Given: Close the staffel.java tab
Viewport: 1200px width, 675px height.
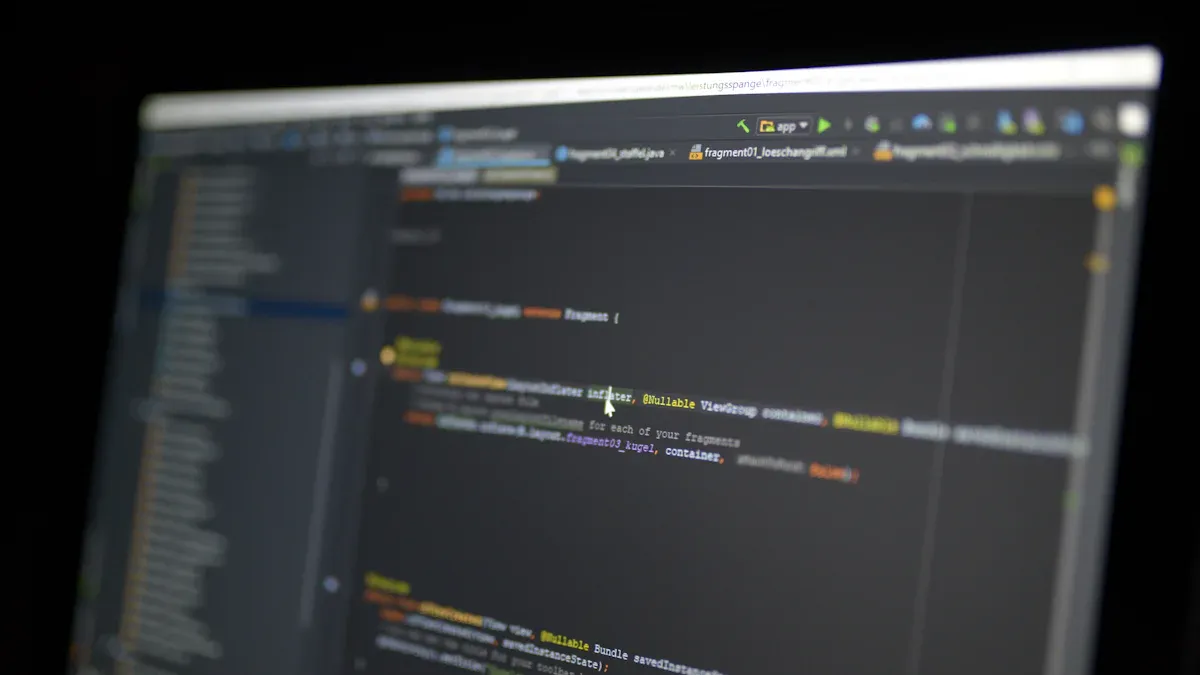Looking at the screenshot, I should coord(672,154).
